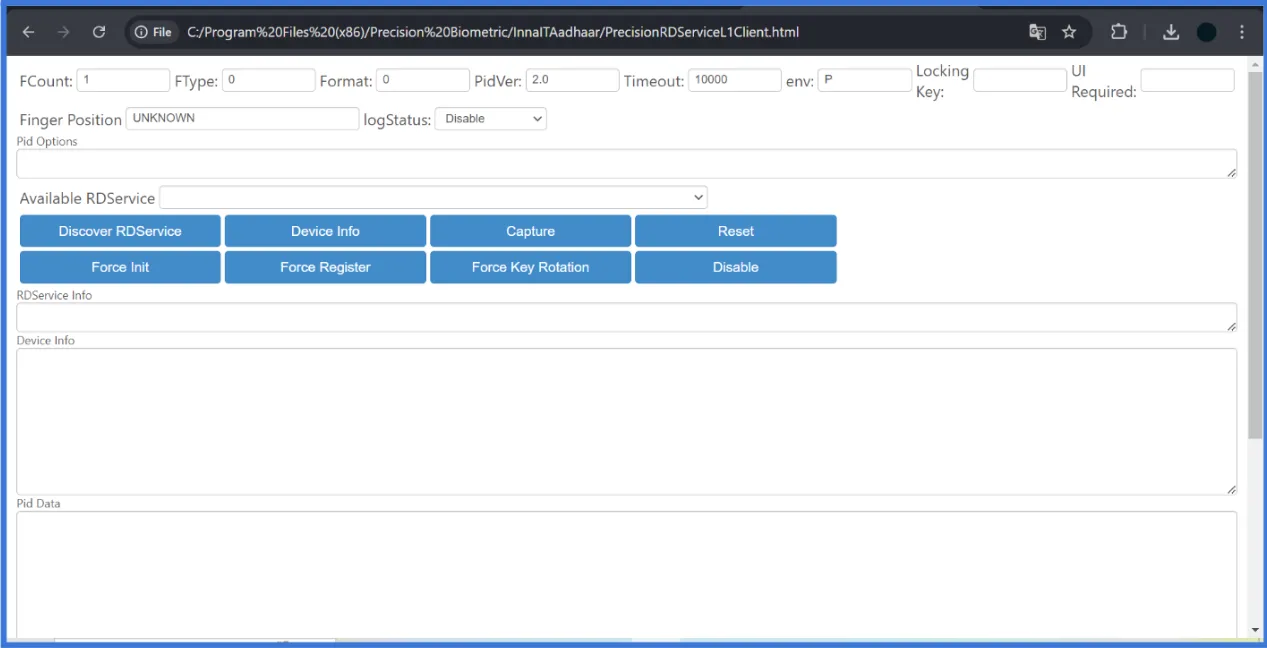Click the Force Key Rotation button
This screenshot has width=1267, height=648.
pyautogui.click(x=530, y=267)
